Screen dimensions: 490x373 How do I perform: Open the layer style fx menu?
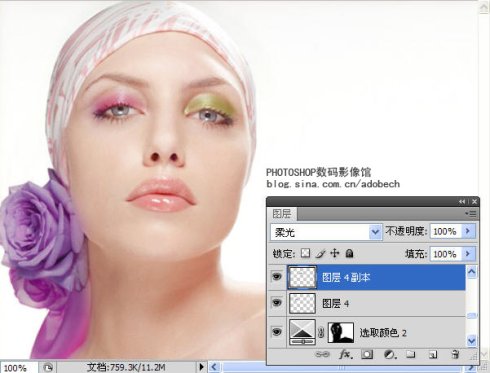coord(345,354)
